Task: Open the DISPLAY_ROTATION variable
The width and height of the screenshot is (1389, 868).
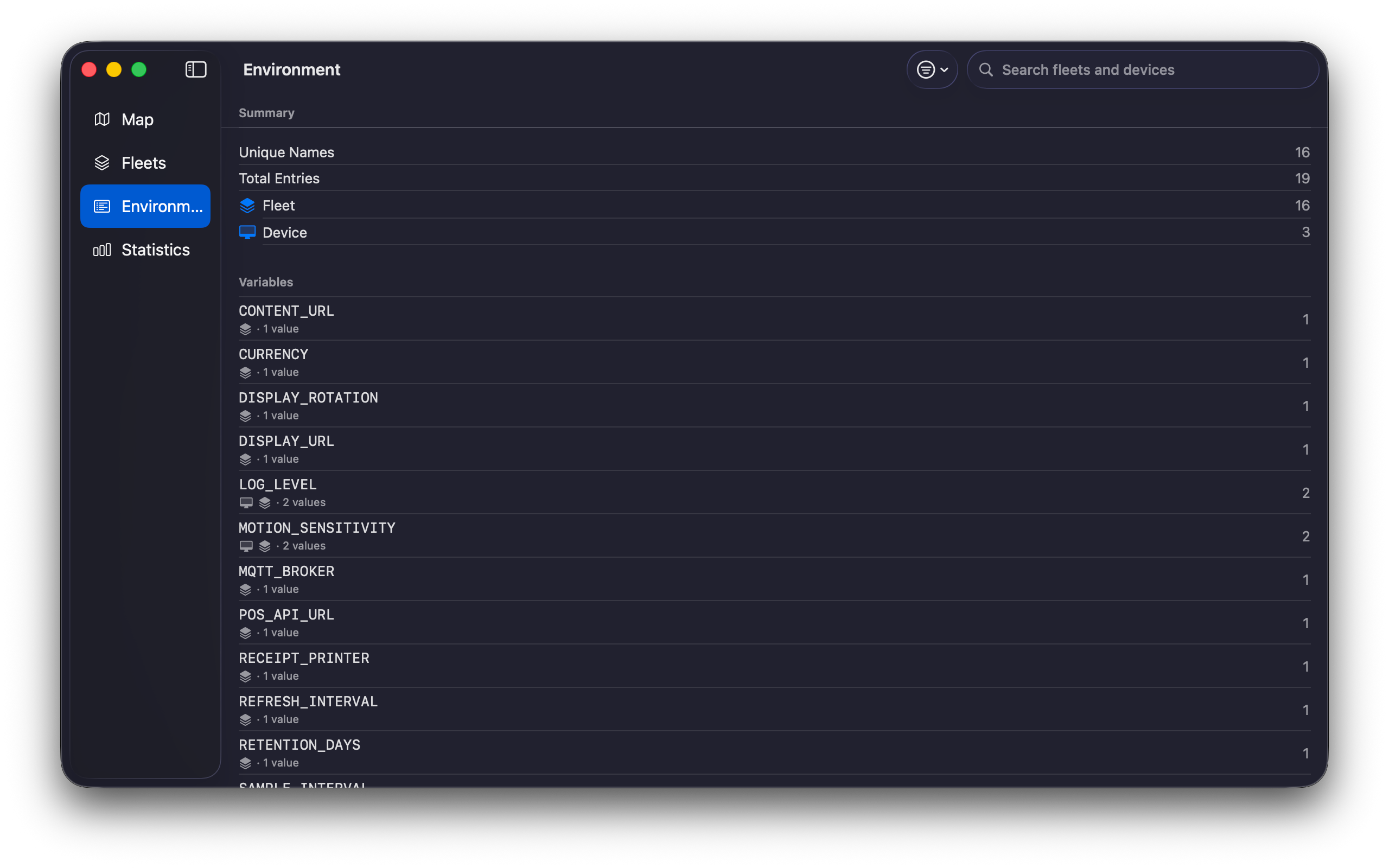Action: 774,405
